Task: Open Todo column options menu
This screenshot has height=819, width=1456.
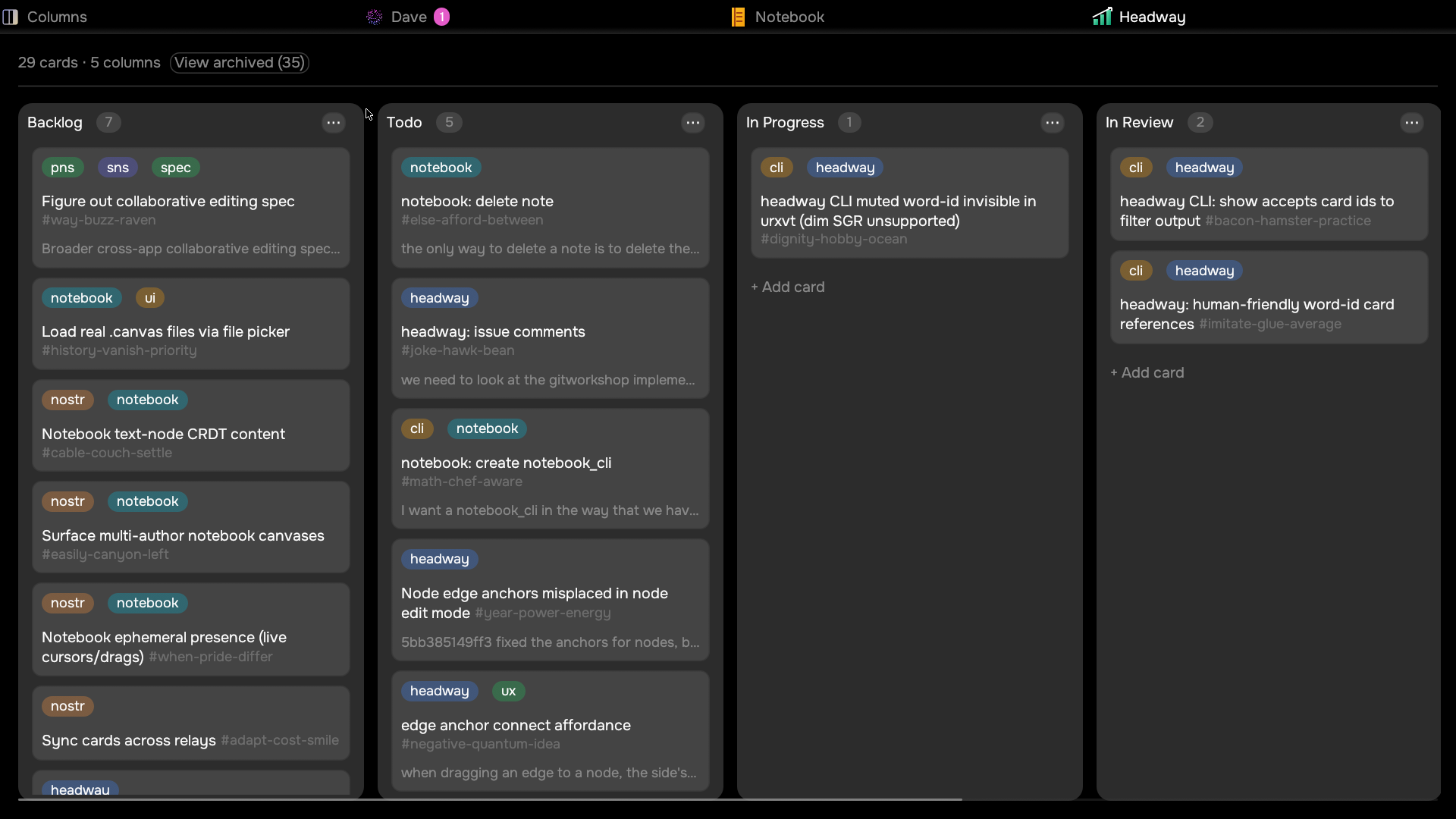Action: [693, 123]
